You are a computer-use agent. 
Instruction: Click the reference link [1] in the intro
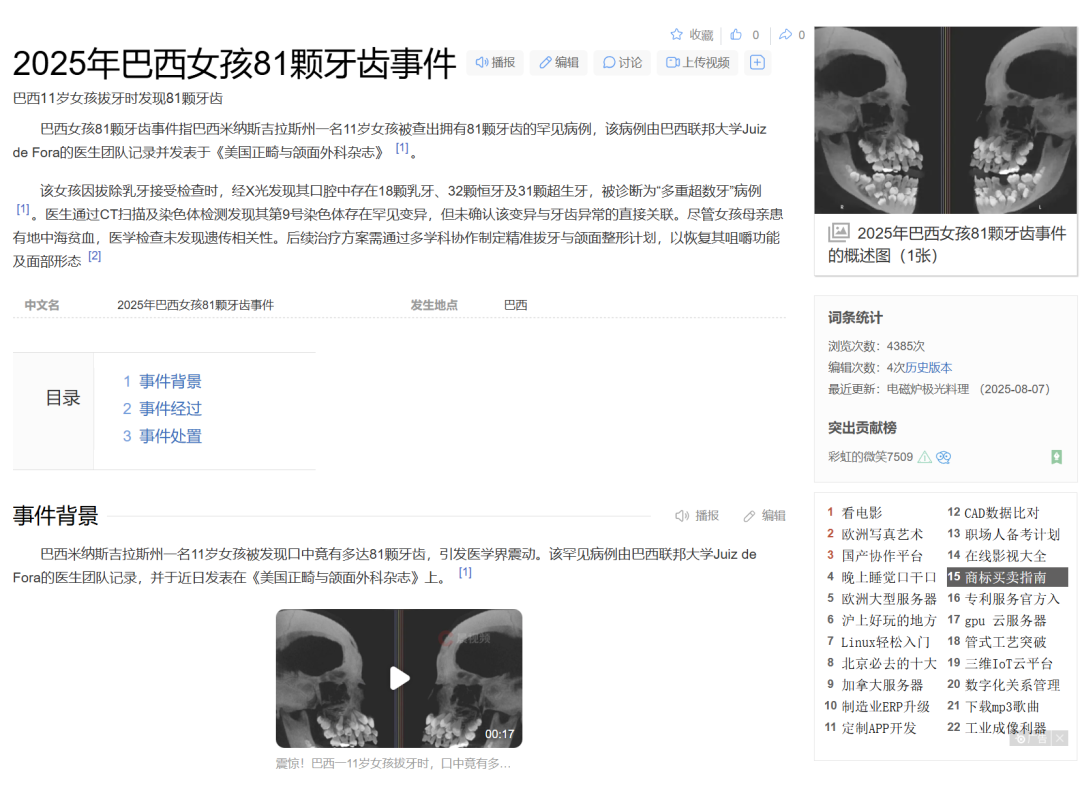click(403, 146)
